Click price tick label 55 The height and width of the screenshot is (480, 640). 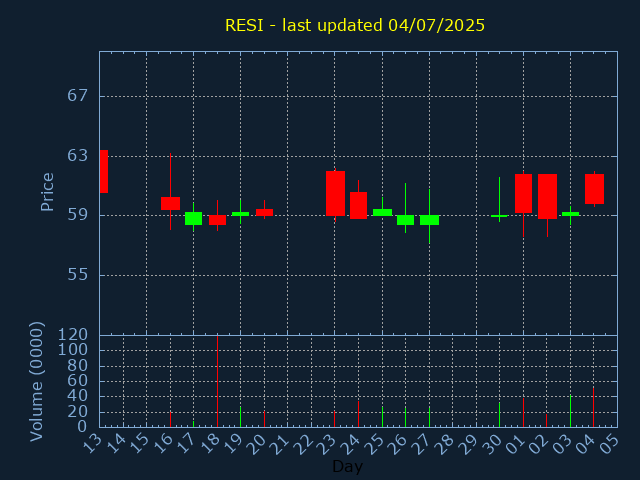pyautogui.click(x=78, y=275)
